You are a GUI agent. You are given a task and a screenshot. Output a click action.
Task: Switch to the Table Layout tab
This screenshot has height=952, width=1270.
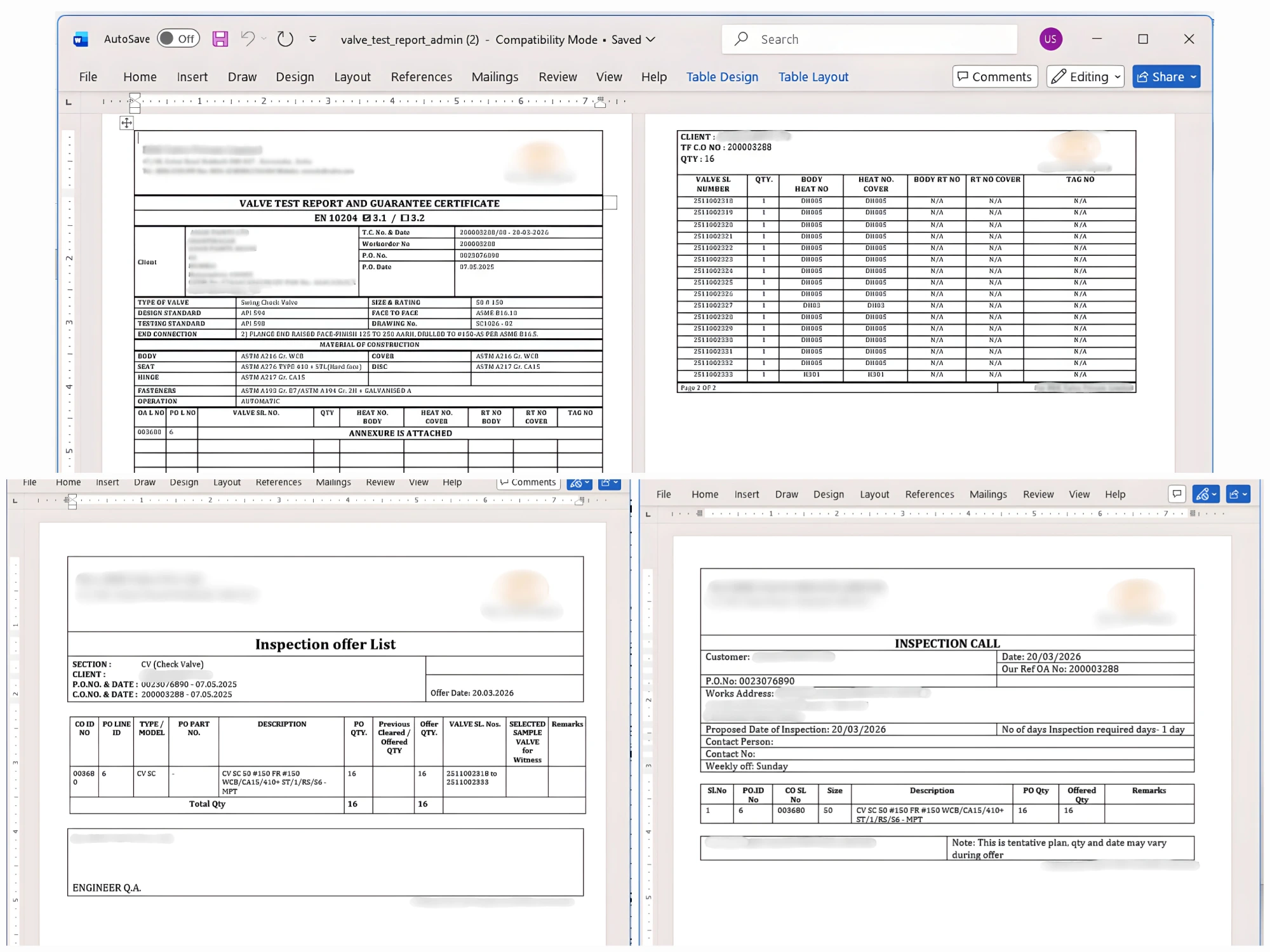pos(813,77)
